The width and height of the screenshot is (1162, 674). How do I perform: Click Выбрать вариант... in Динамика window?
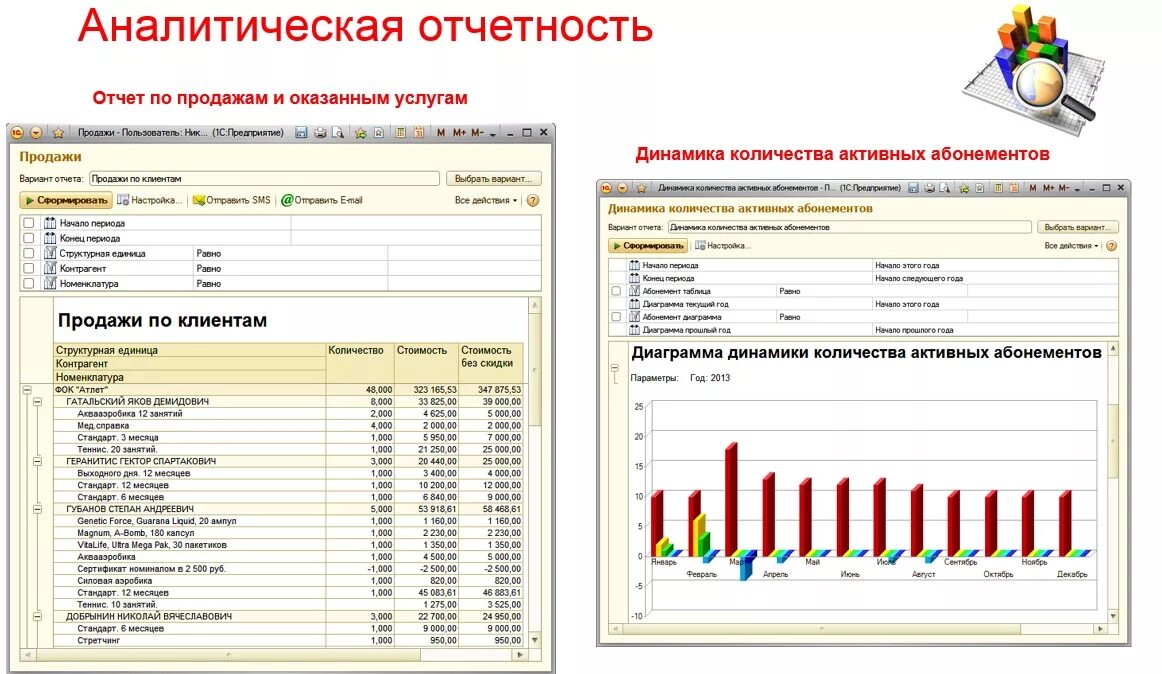tap(1078, 228)
